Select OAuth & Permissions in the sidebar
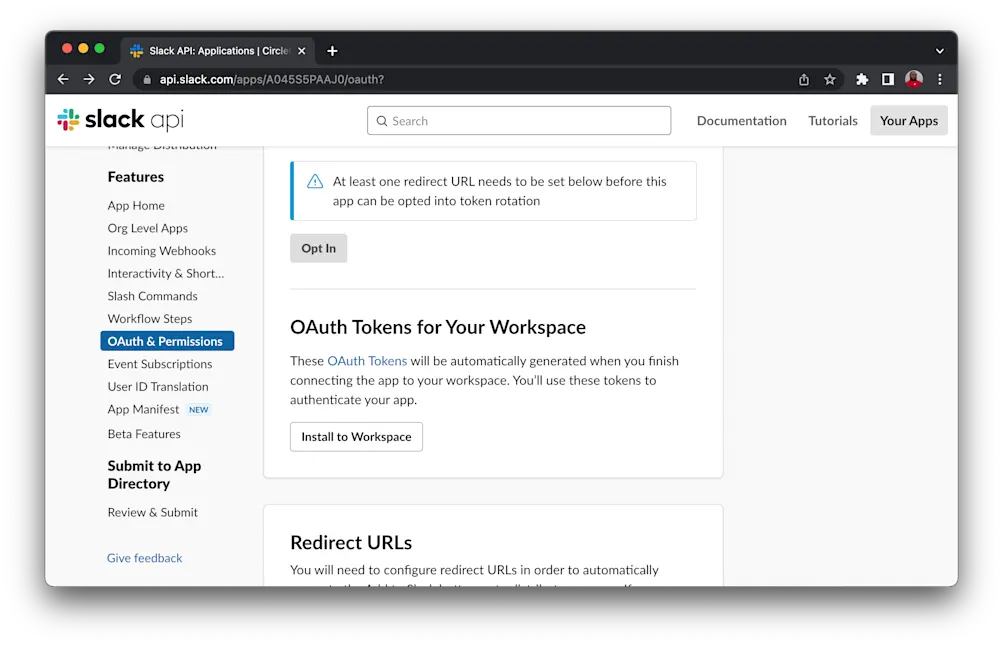This screenshot has height=646, width=1003. [167, 341]
